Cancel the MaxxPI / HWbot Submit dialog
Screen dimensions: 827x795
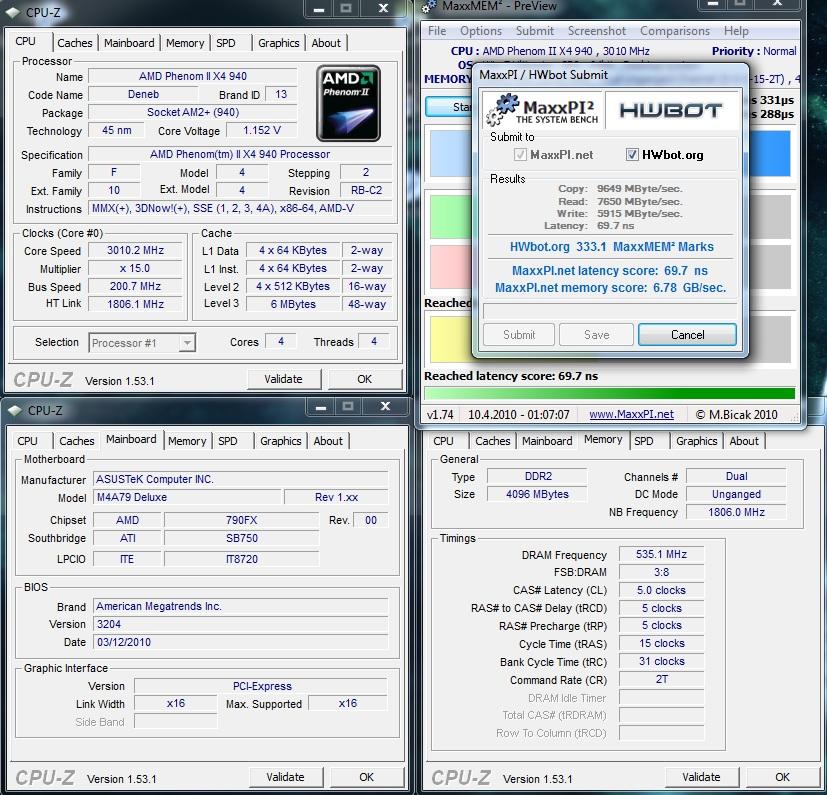687,334
